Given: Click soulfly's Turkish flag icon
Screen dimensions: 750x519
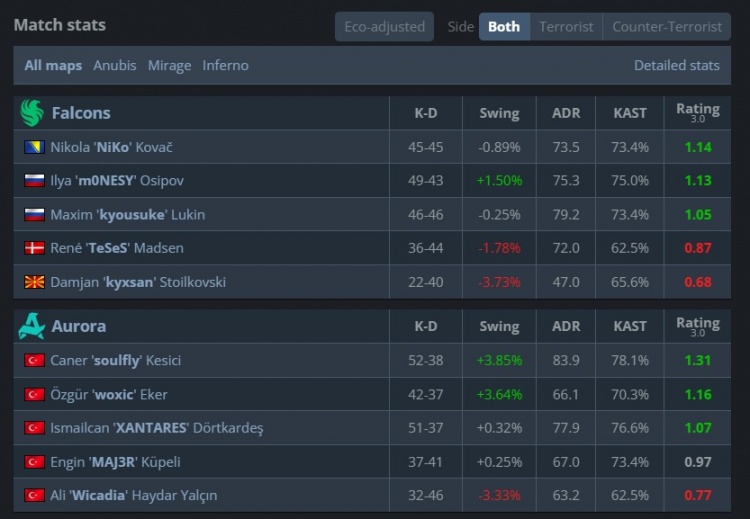Looking at the screenshot, I should [34, 360].
